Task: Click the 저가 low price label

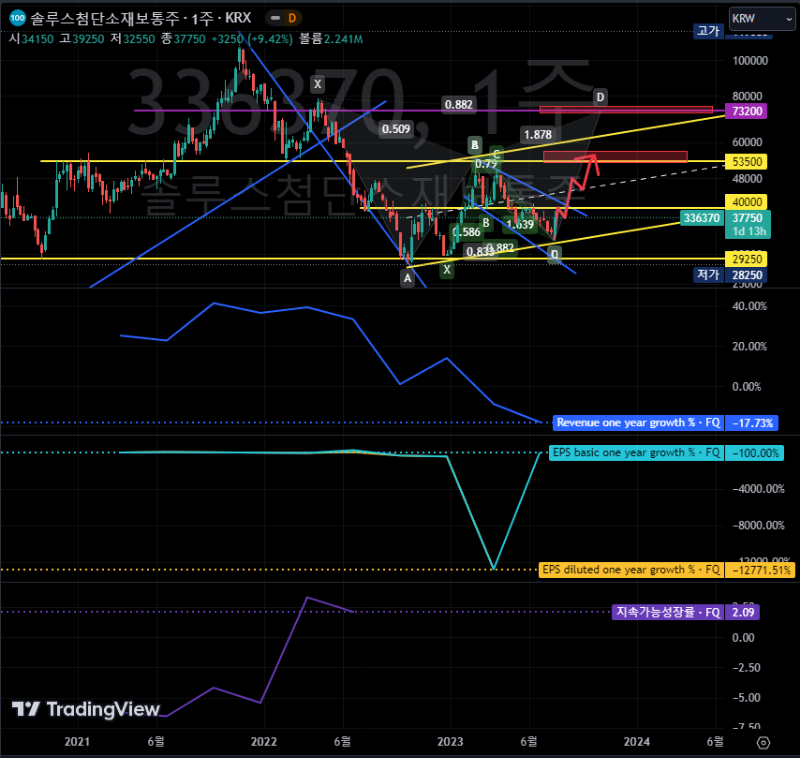Action: pos(708,275)
